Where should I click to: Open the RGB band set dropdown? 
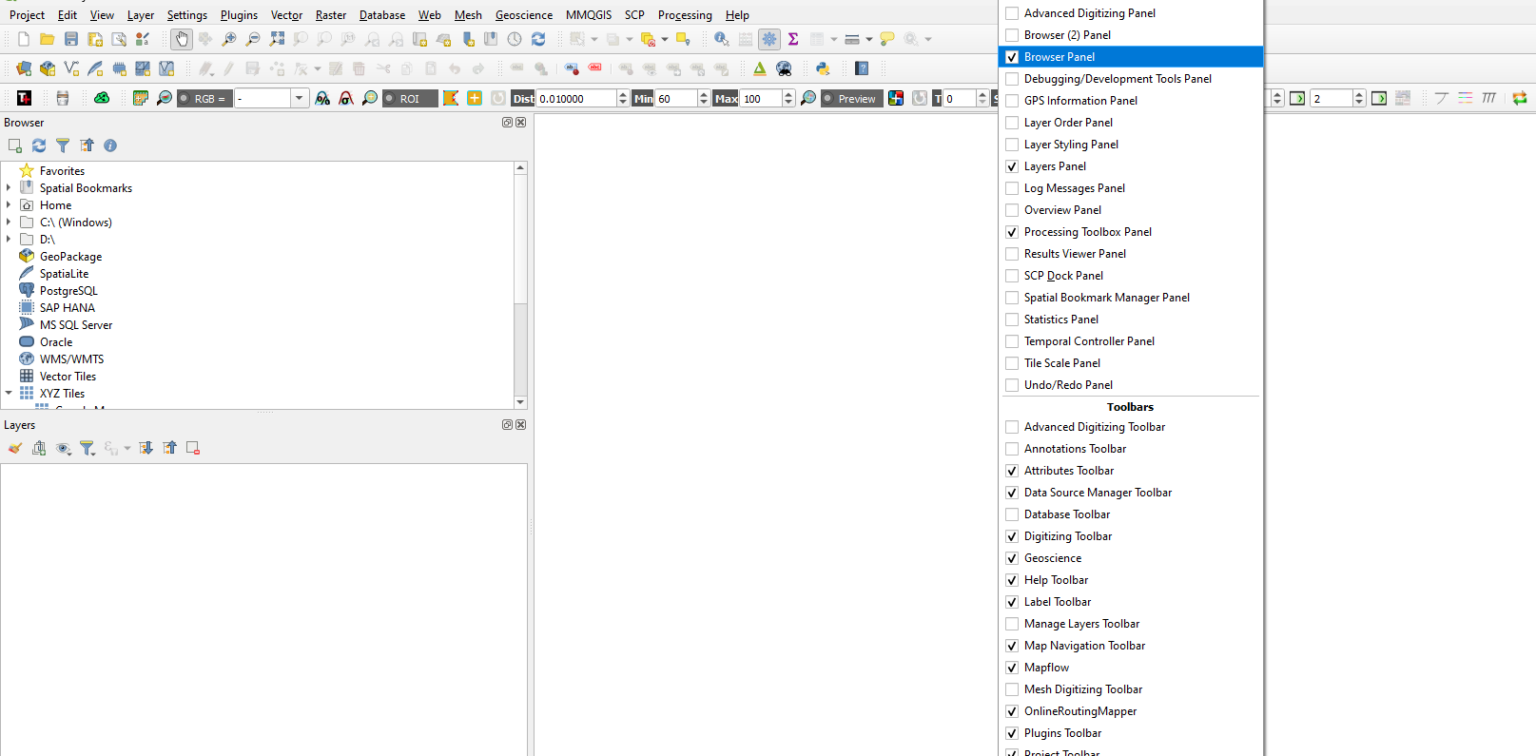click(299, 99)
